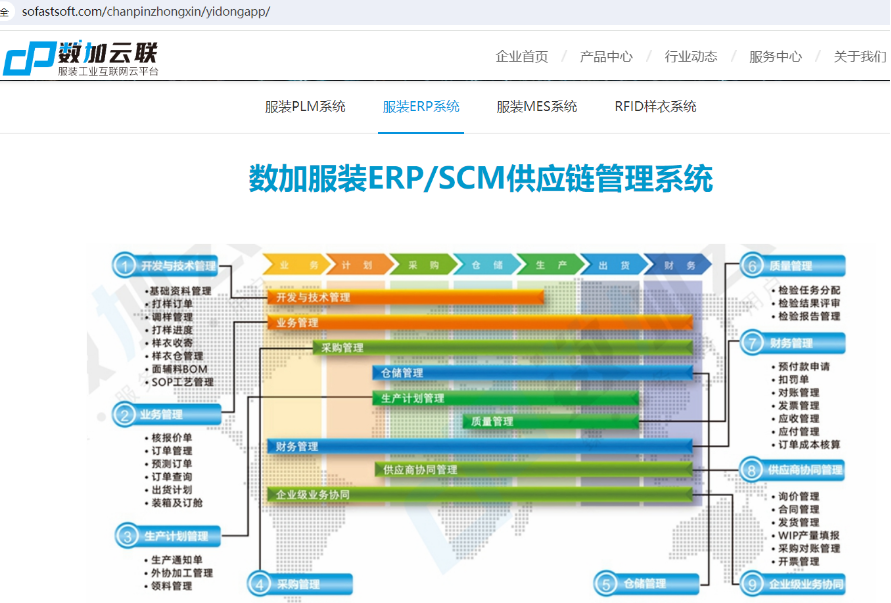
Task: Click 打样订单 list item
Action: click(x=170, y=303)
